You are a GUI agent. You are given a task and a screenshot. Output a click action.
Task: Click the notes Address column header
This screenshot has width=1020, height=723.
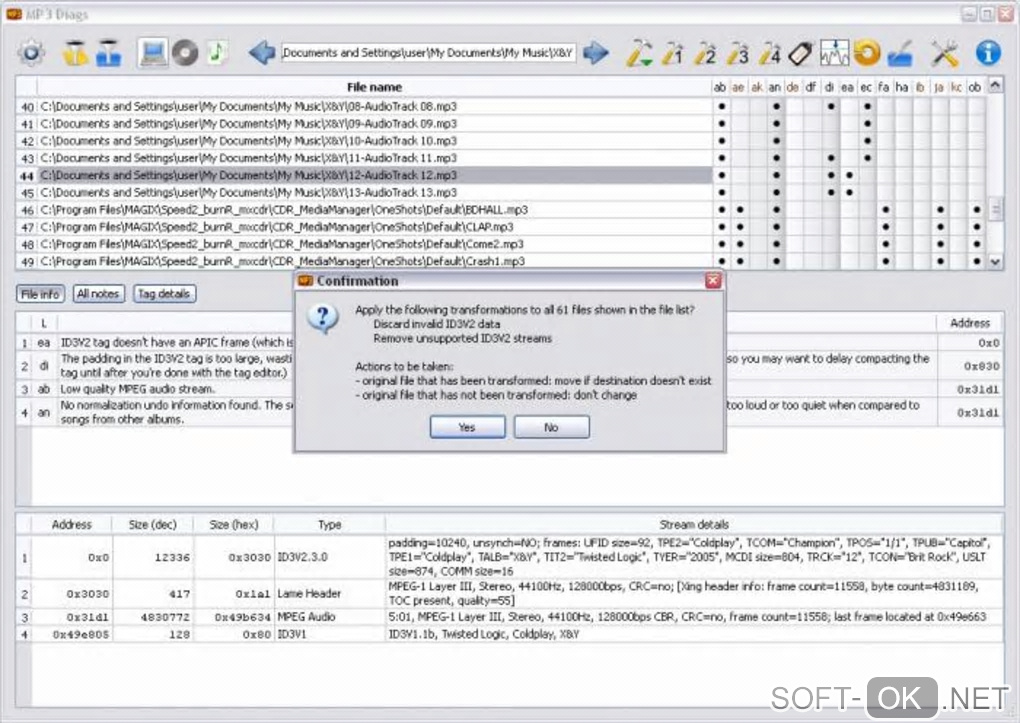click(970, 323)
